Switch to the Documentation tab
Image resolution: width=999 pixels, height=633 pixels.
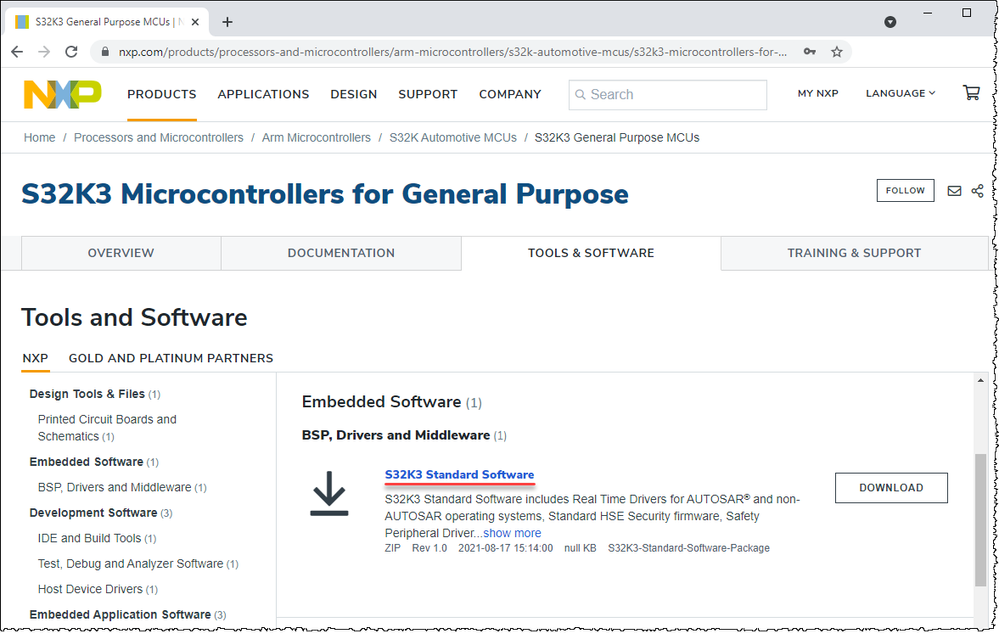(x=341, y=253)
